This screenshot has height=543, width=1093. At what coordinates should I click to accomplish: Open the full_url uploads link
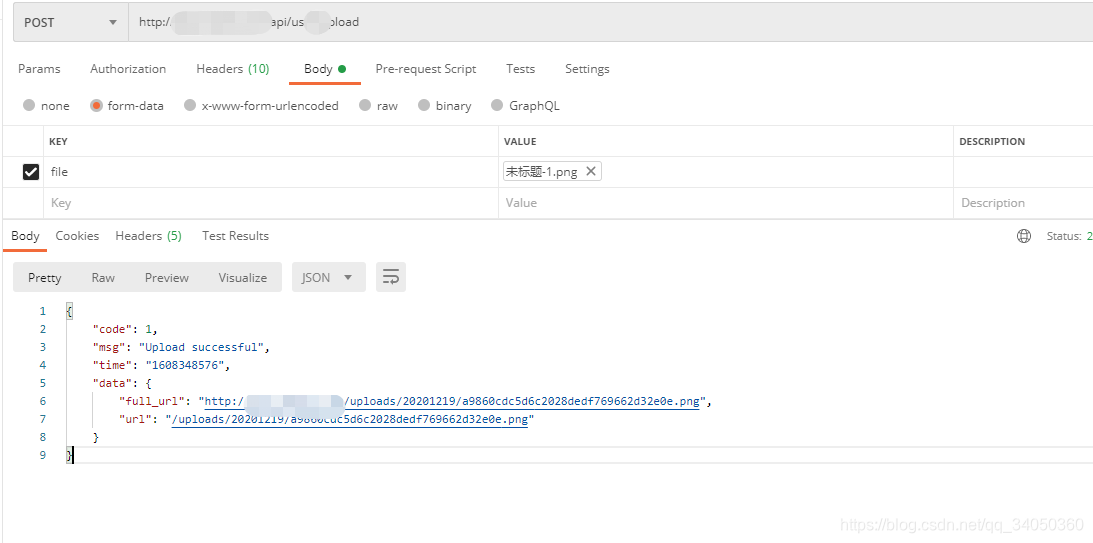coord(452,401)
